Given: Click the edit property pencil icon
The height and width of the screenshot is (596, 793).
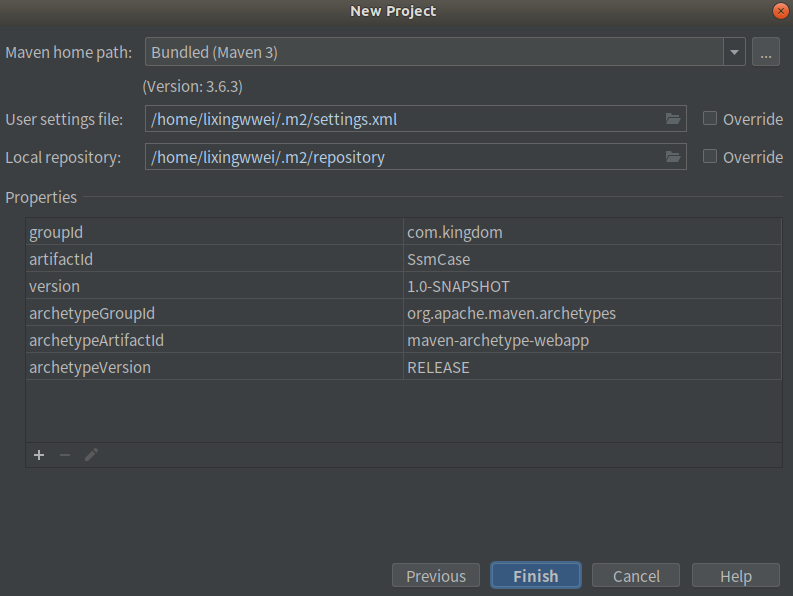Looking at the screenshot, I should coord(91,455).
